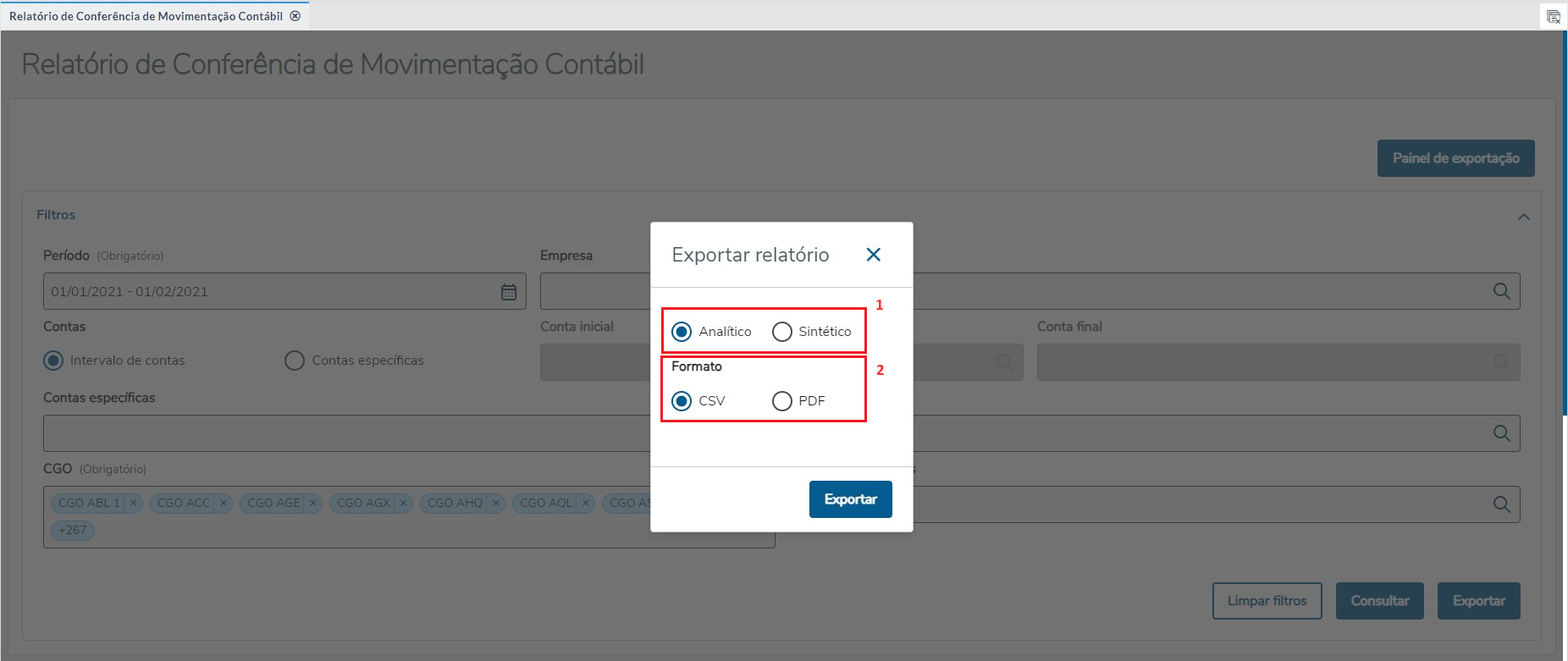Close the Exportar relatório dialog
Image resolution: width=1568 pixels, height=661 pixels.
874,255
